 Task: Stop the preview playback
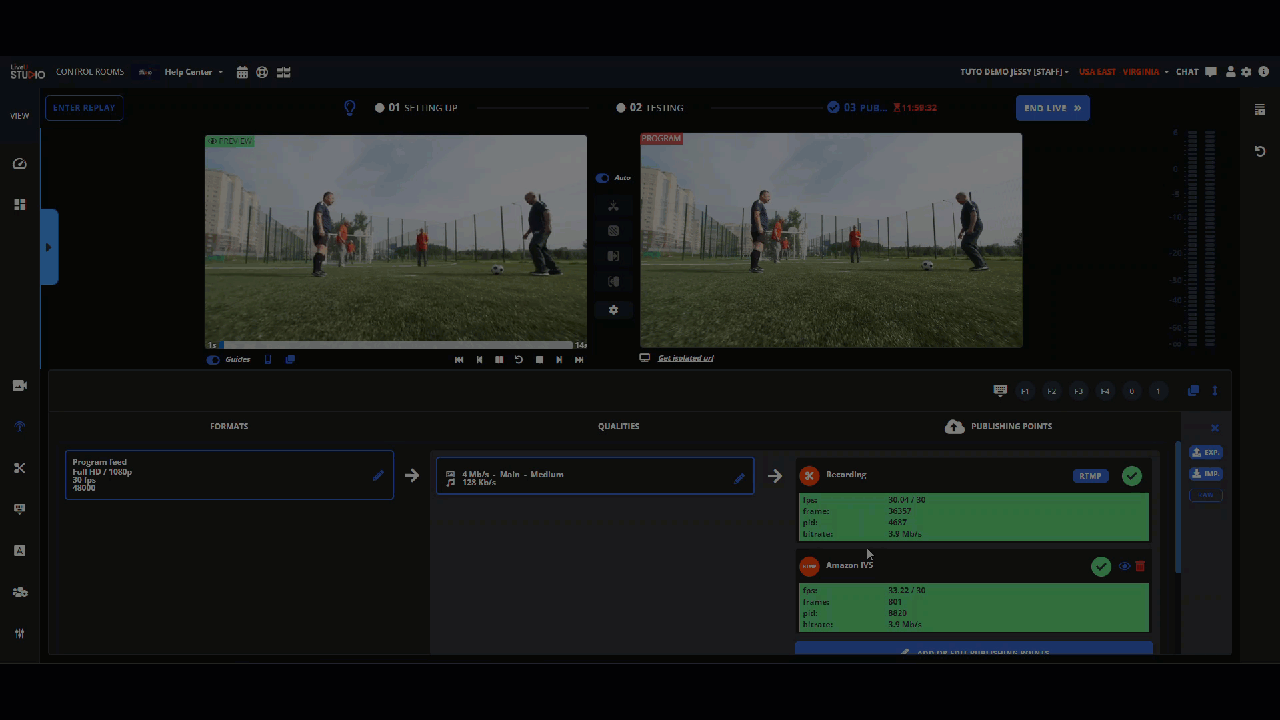[x=539, y=359]
